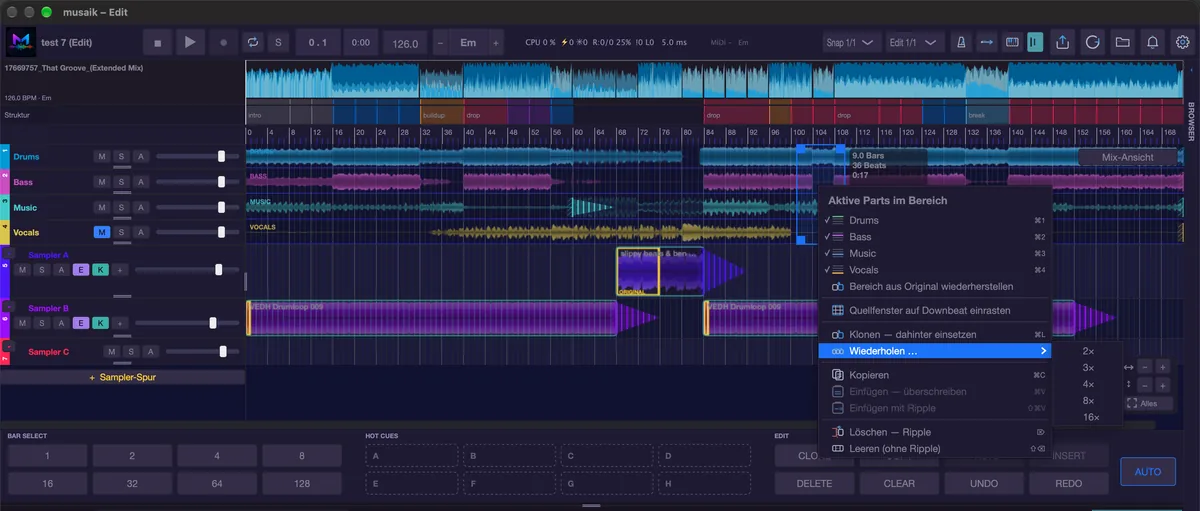Click the plus button on Sampler A
The image size is (1200, 511).
119,270
